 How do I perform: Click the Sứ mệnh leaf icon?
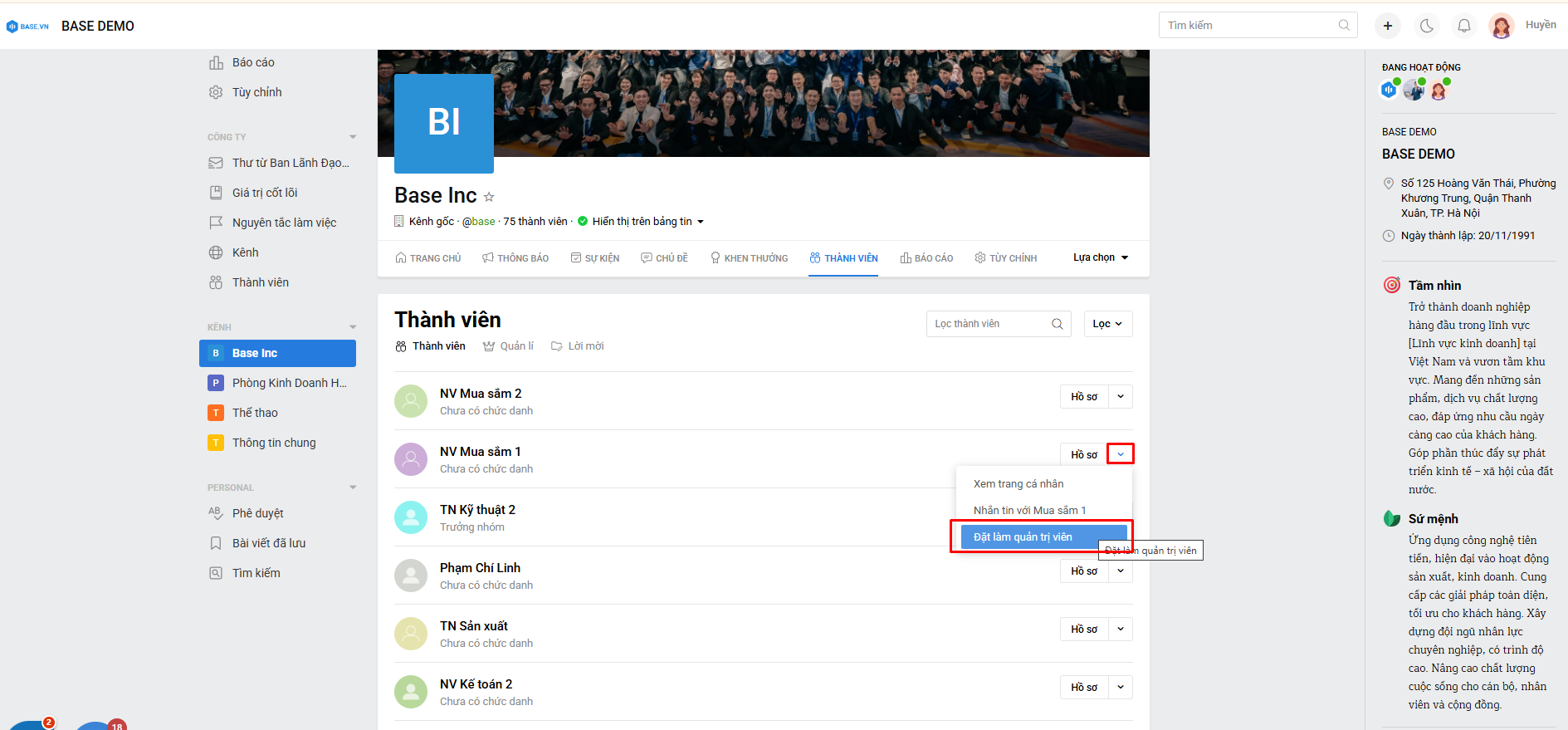point(1392,518)
